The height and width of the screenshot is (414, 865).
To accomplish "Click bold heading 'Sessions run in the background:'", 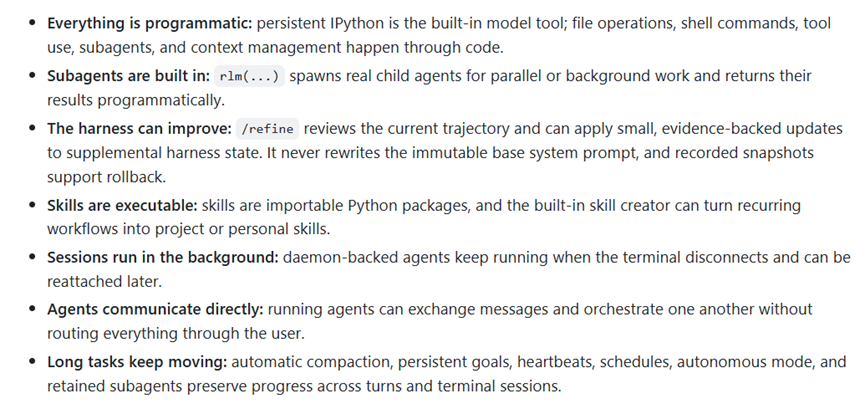I will click(163, 257).
